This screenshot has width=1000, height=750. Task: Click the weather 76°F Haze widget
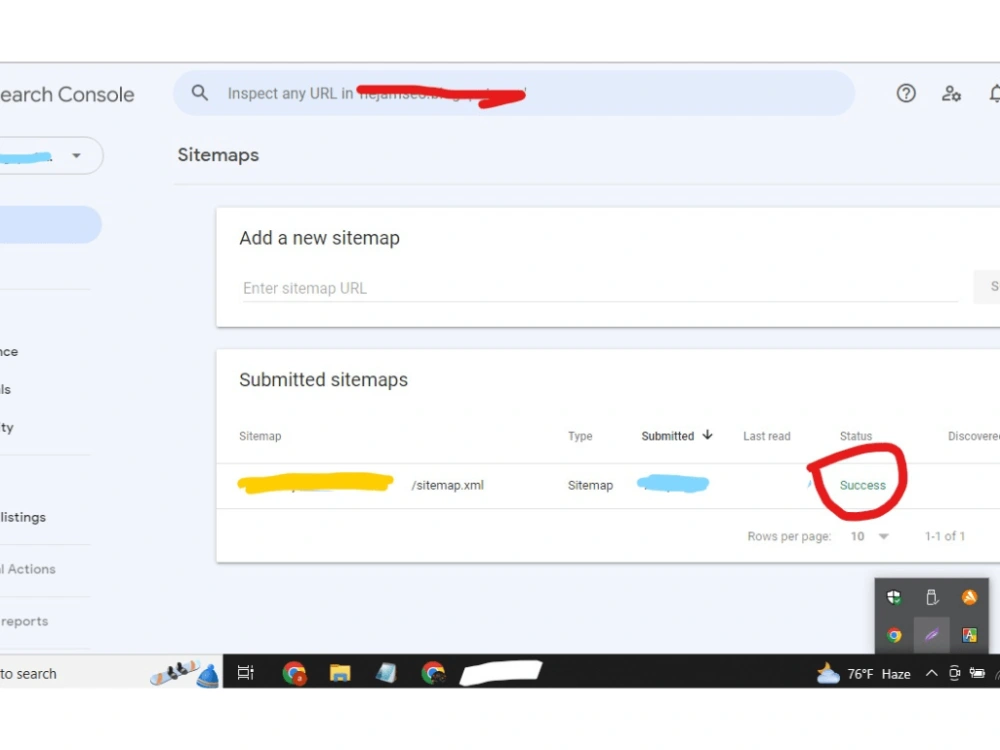(x=864, y=673)
